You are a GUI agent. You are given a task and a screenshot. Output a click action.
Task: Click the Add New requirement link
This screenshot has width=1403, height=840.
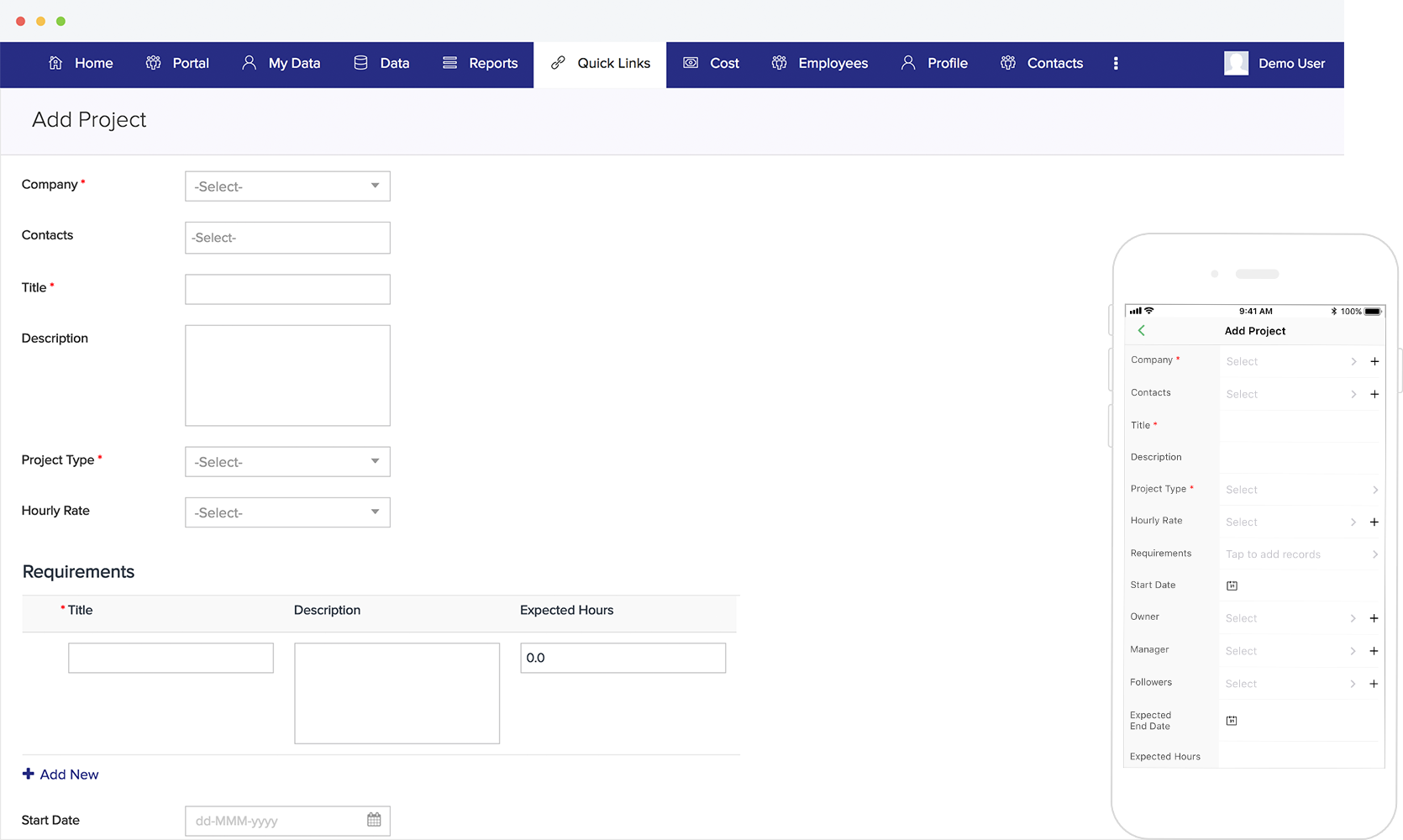(x=60, y=774)
